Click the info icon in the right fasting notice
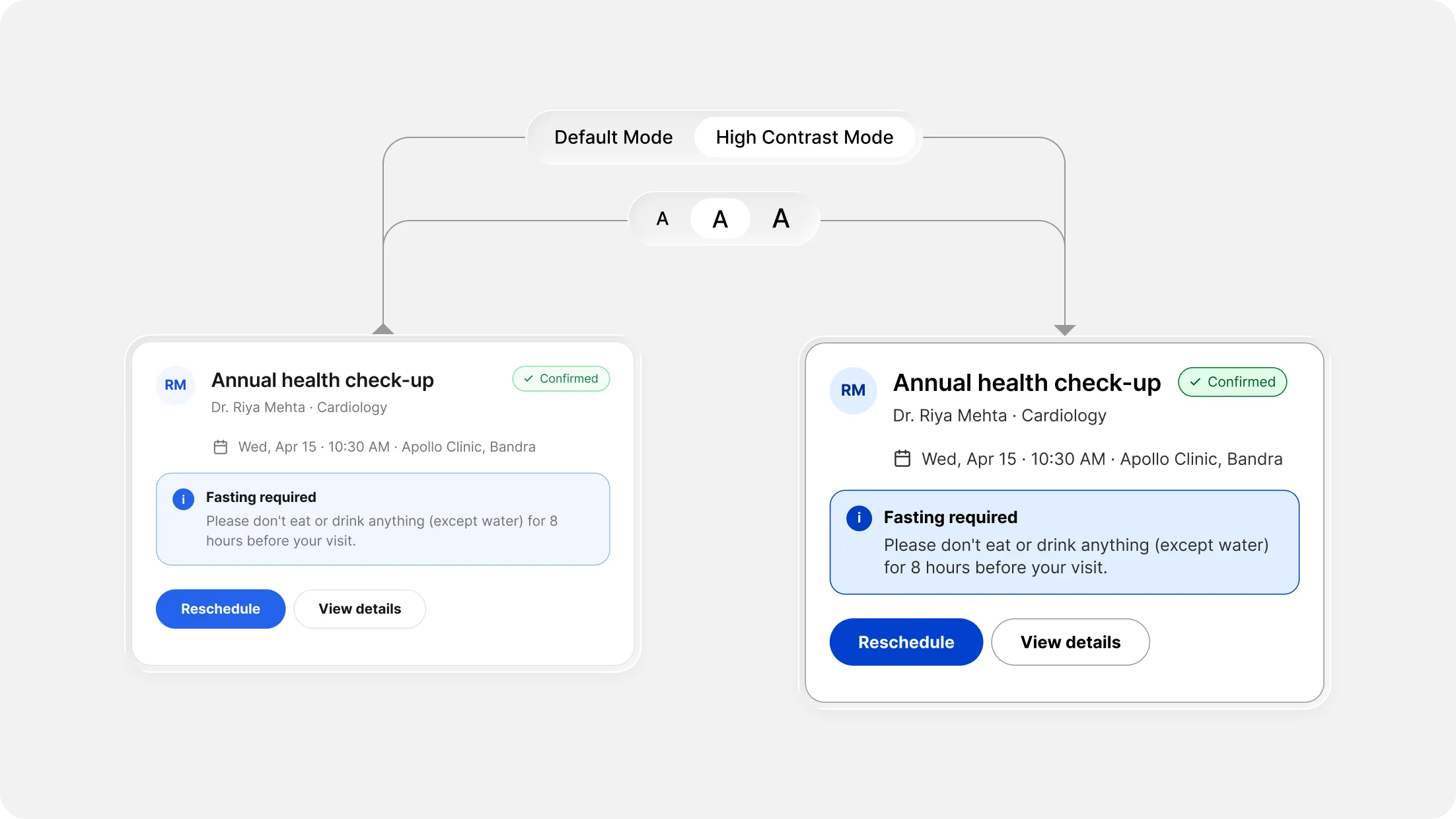This screenshot has width=1456, height=819. (859, 518)
